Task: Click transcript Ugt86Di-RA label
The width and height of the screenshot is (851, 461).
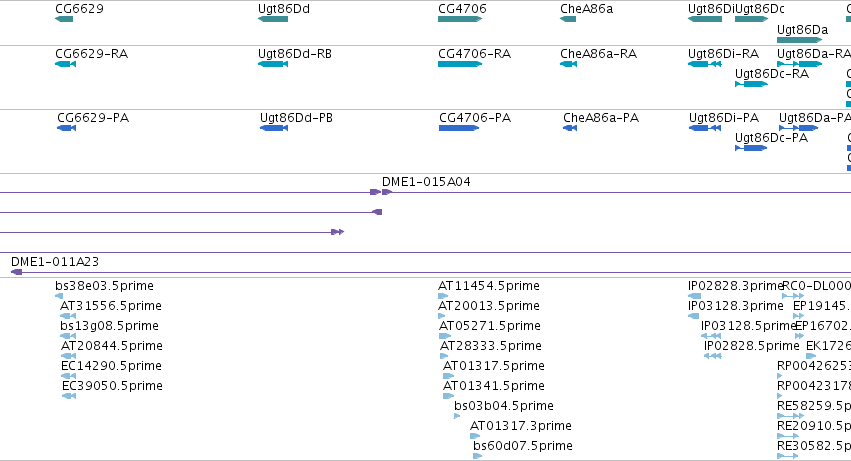Action: [x=723, y=54]
